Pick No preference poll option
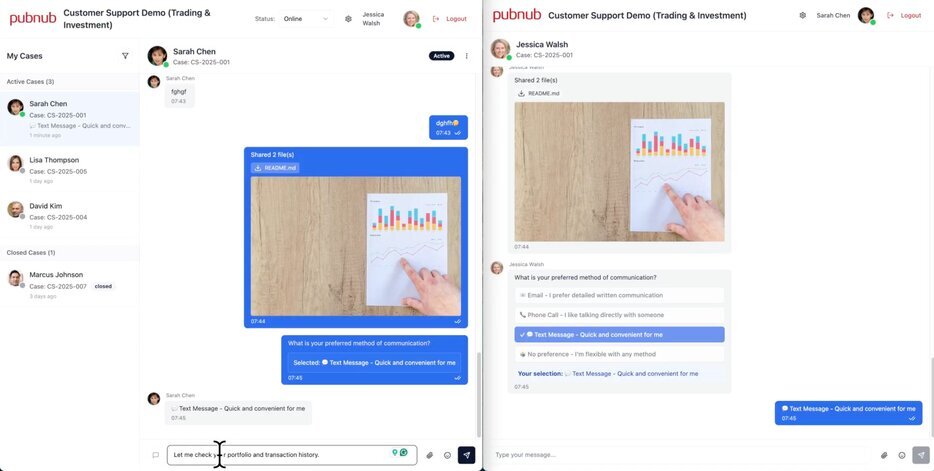 click(619, 354)
